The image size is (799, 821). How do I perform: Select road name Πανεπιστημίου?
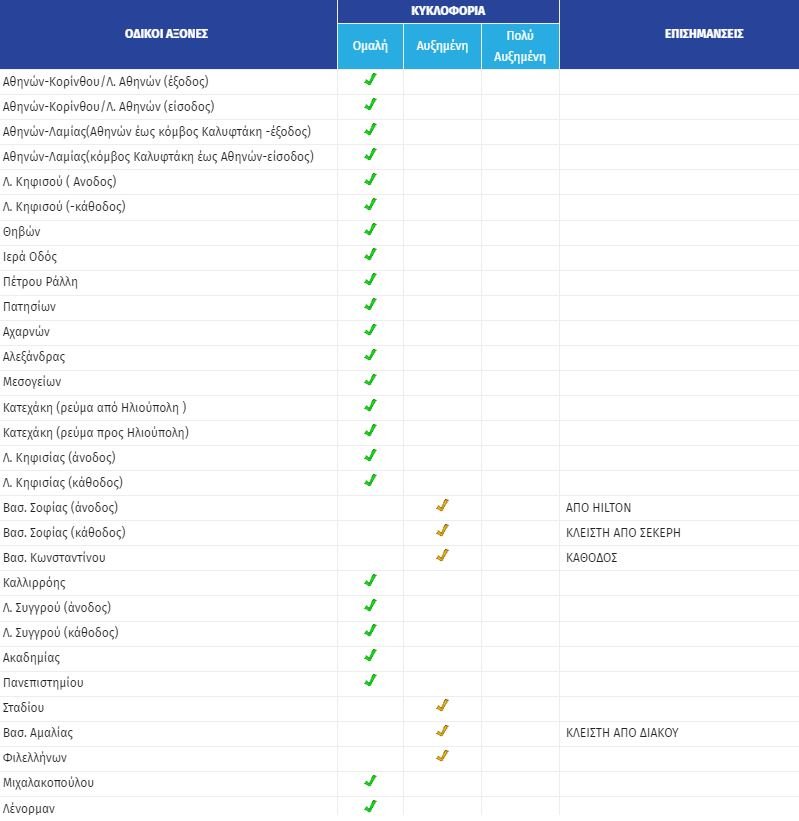coord(43,683)
